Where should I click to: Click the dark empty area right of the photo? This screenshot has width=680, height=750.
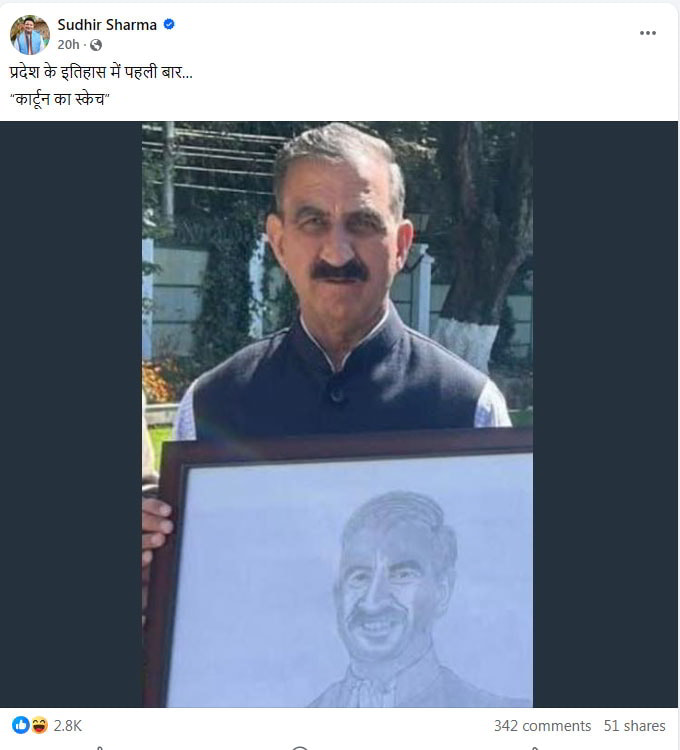[x=605, y=414]
